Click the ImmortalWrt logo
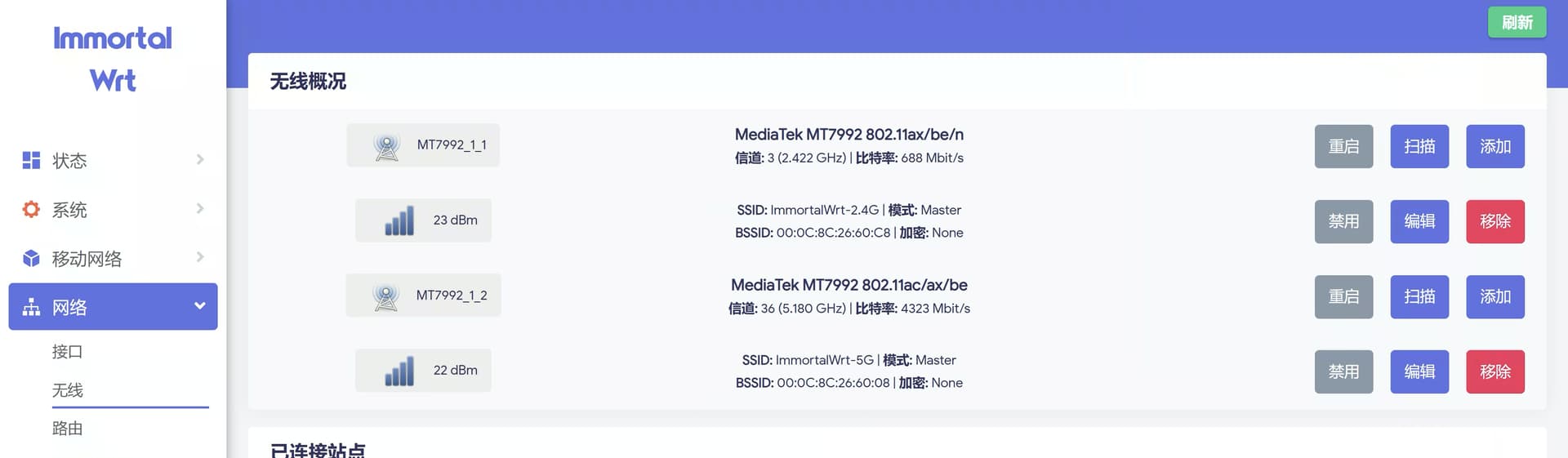 113,59
